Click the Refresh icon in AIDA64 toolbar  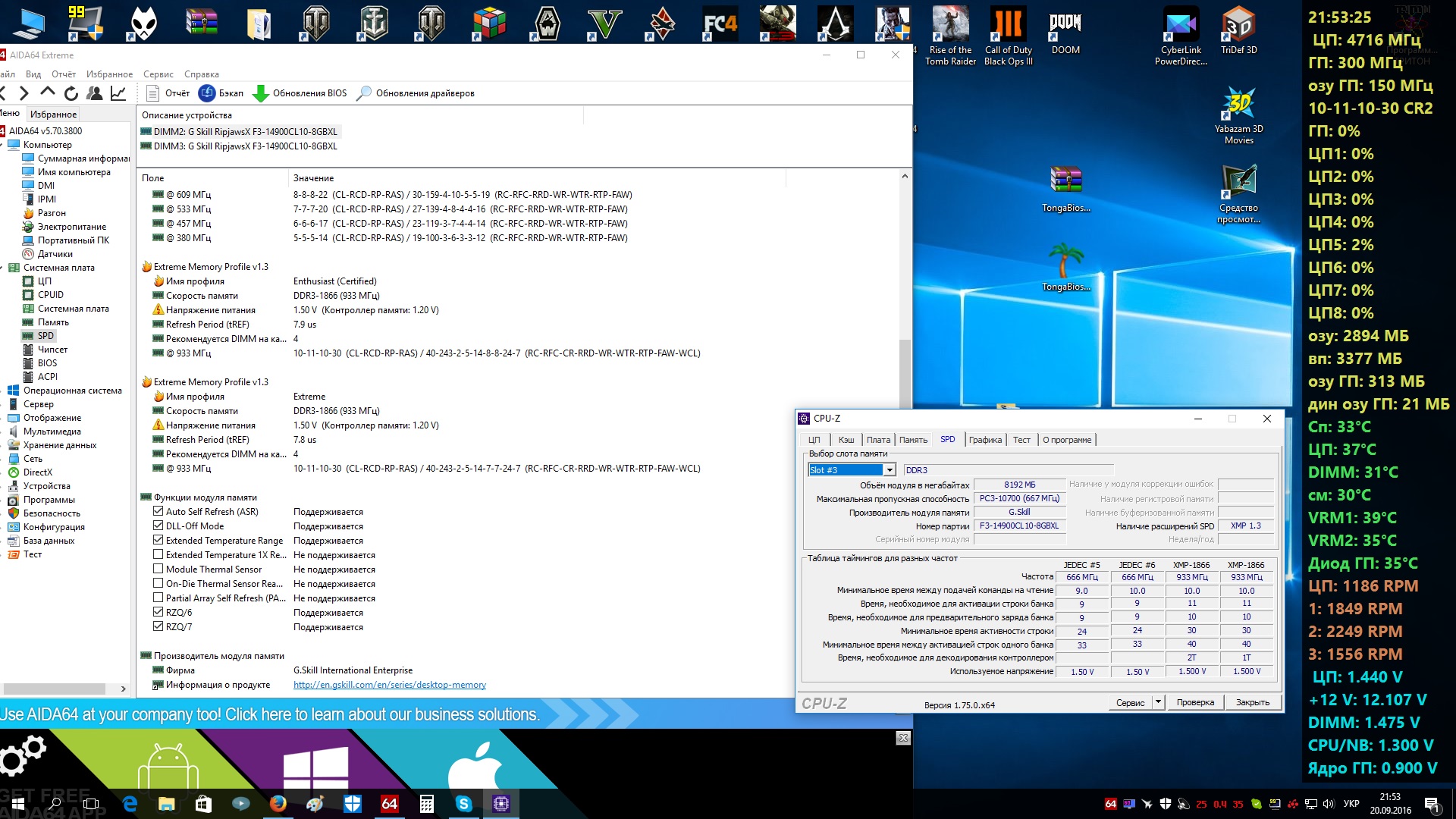click(x=71, y=93)
